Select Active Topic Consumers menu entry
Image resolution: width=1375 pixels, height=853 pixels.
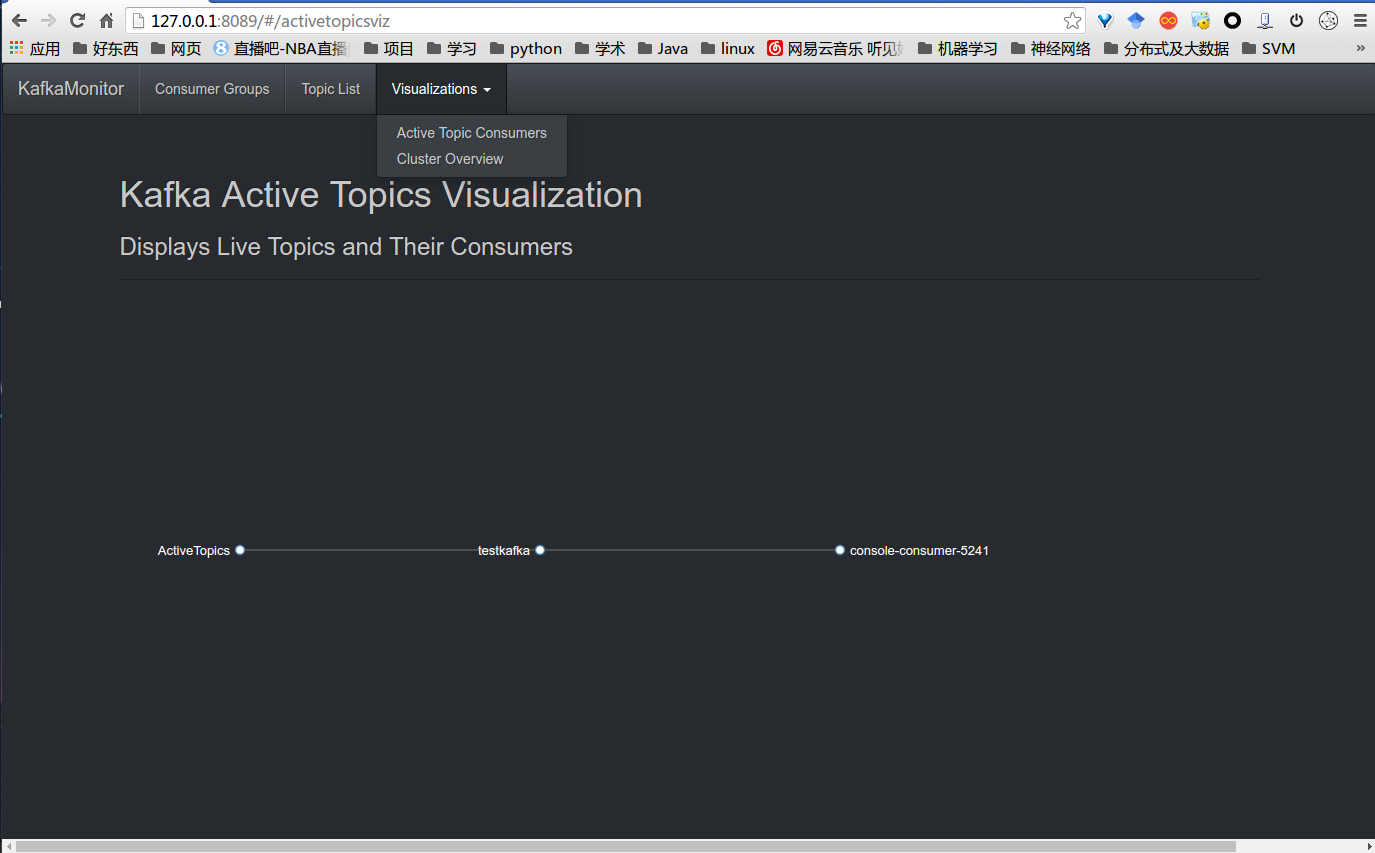(471, 133)
